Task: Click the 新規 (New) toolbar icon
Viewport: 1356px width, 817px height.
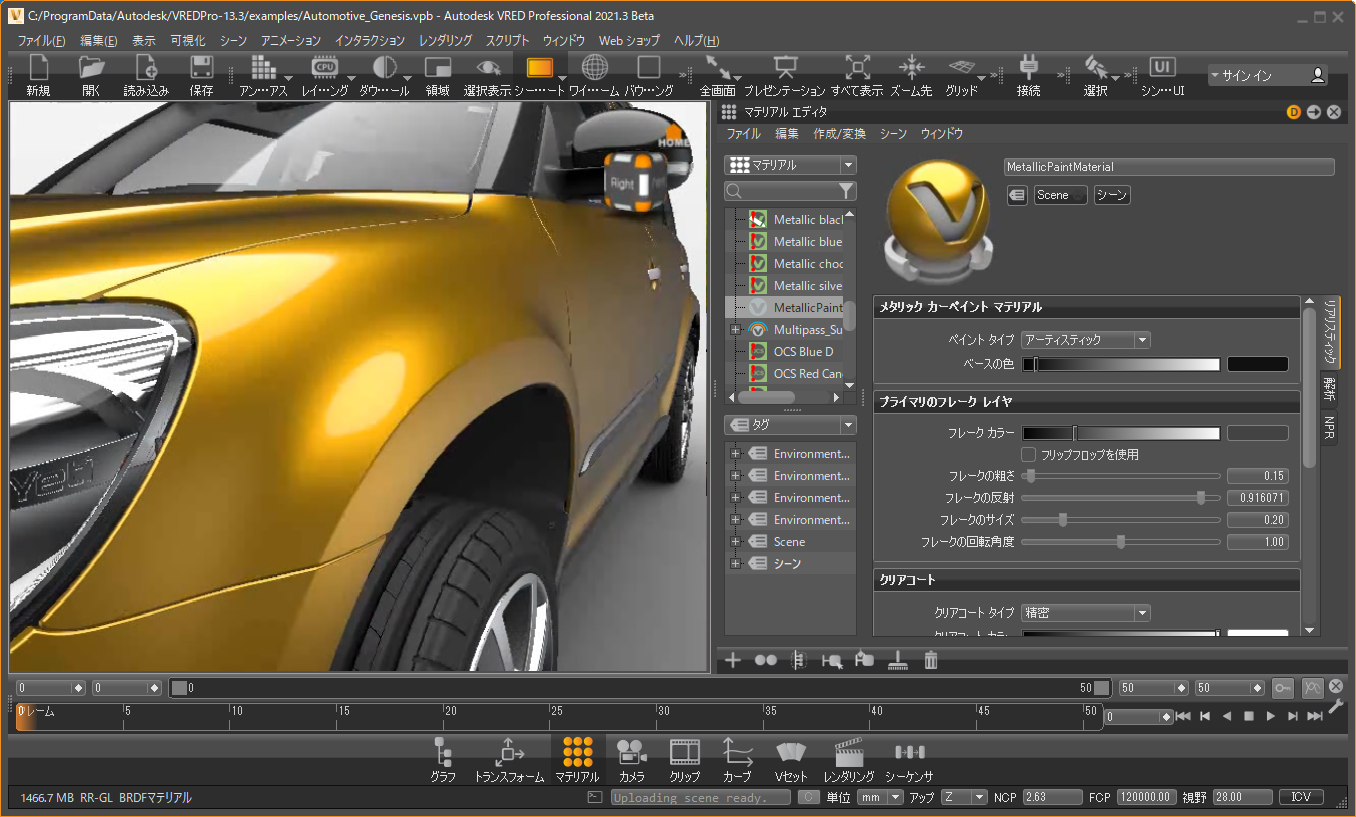Action: point(38,68)
